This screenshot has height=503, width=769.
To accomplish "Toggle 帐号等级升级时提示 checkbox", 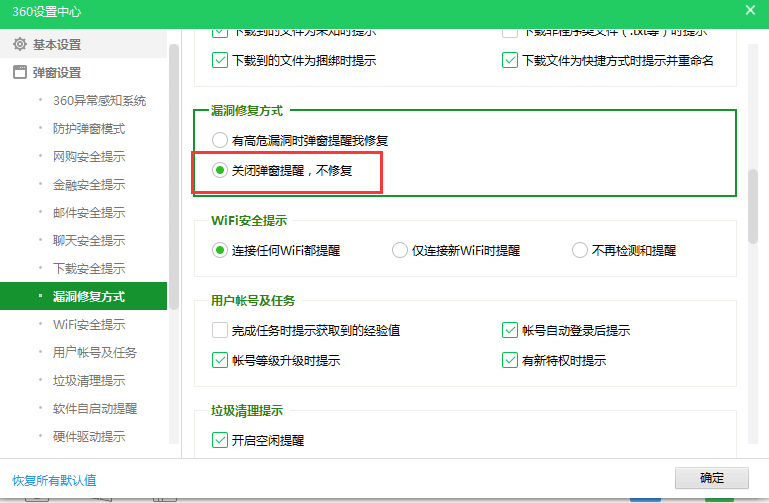I will (x=220, y=360).
